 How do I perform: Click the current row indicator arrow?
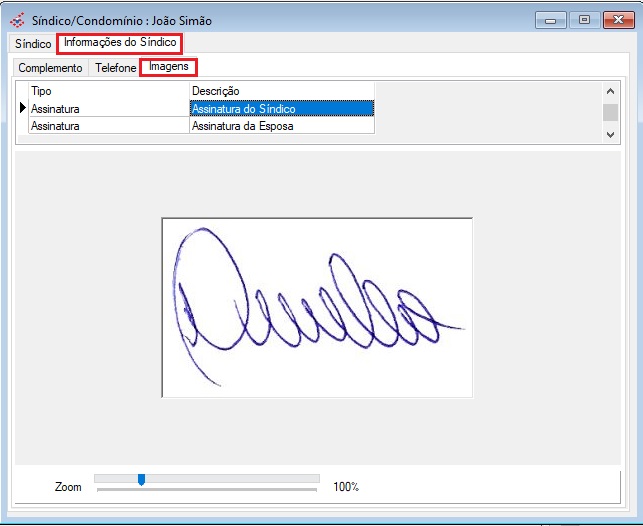(23, 108)
